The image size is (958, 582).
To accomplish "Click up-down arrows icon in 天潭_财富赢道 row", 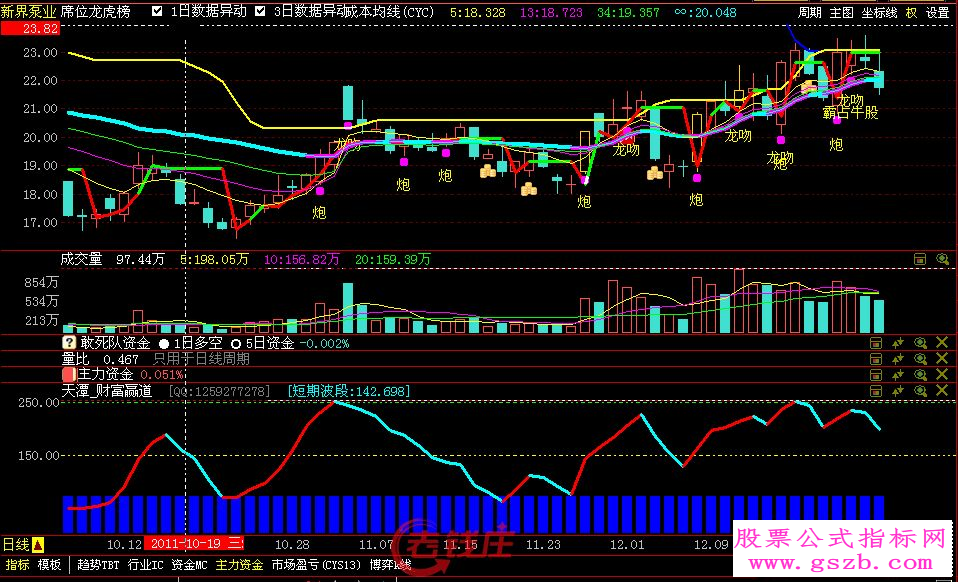I will 898,391.
